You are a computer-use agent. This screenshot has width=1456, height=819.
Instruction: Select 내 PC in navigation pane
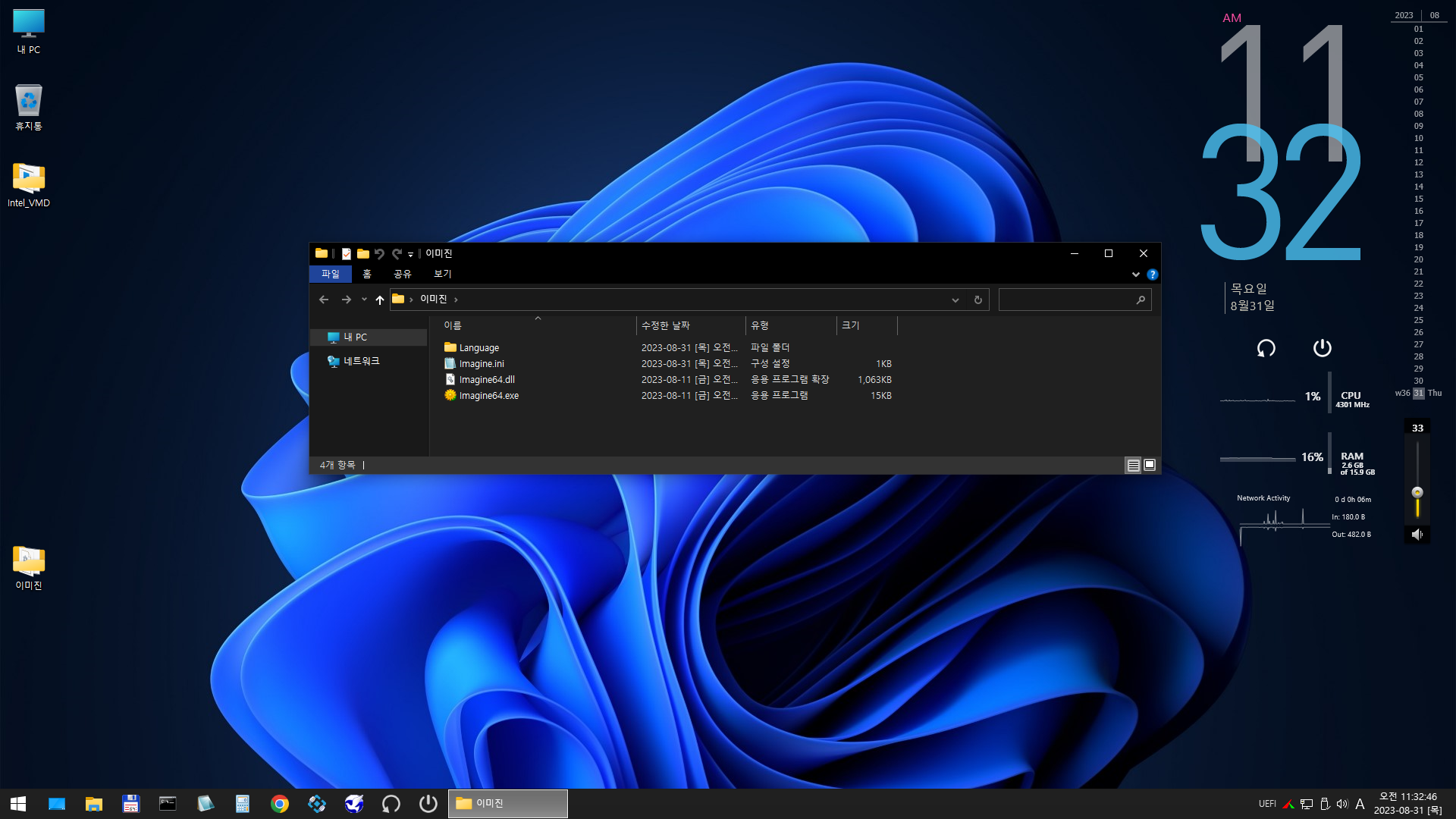click(369, 337)
